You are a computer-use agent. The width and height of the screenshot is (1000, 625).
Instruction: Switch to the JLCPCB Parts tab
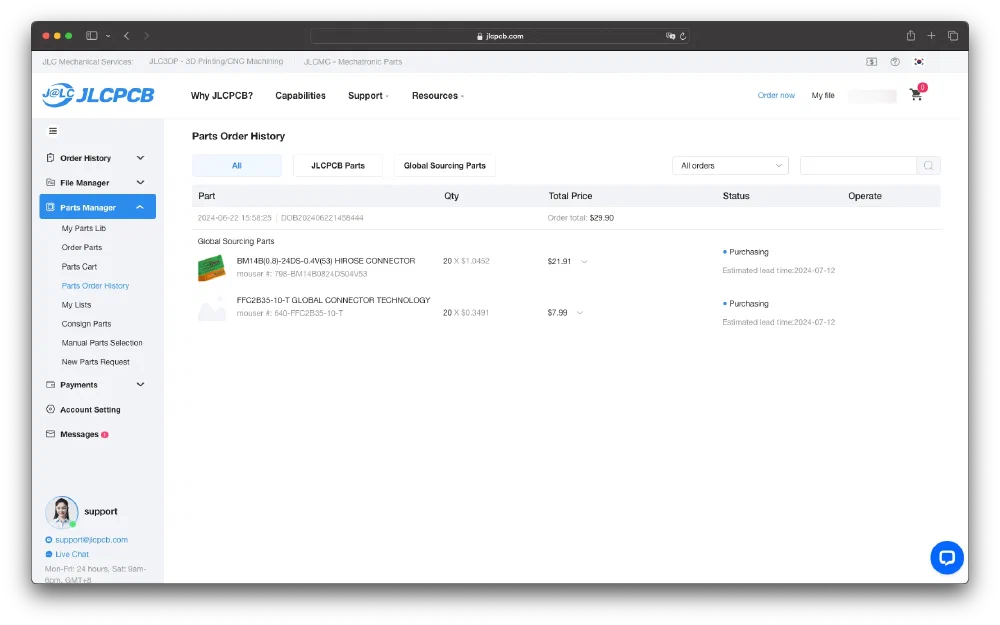point(338,166)
